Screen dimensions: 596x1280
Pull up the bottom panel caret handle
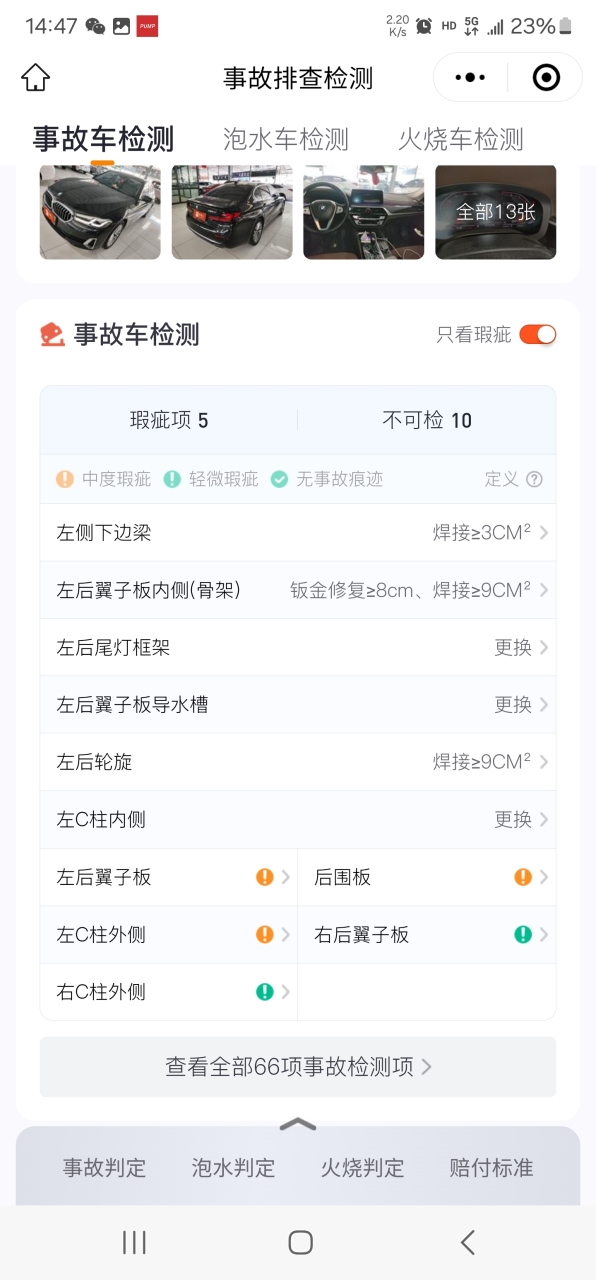(298, 1124)
